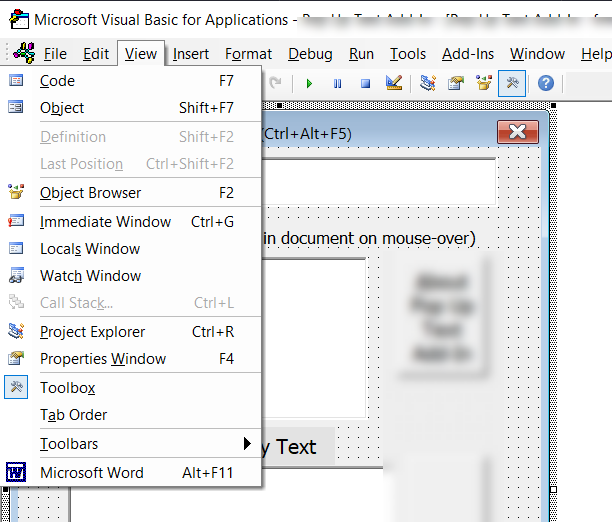This screenshot has height=522, width=612.
Task: Click the userform title bar caption
Action: click(x=306, y=134)
